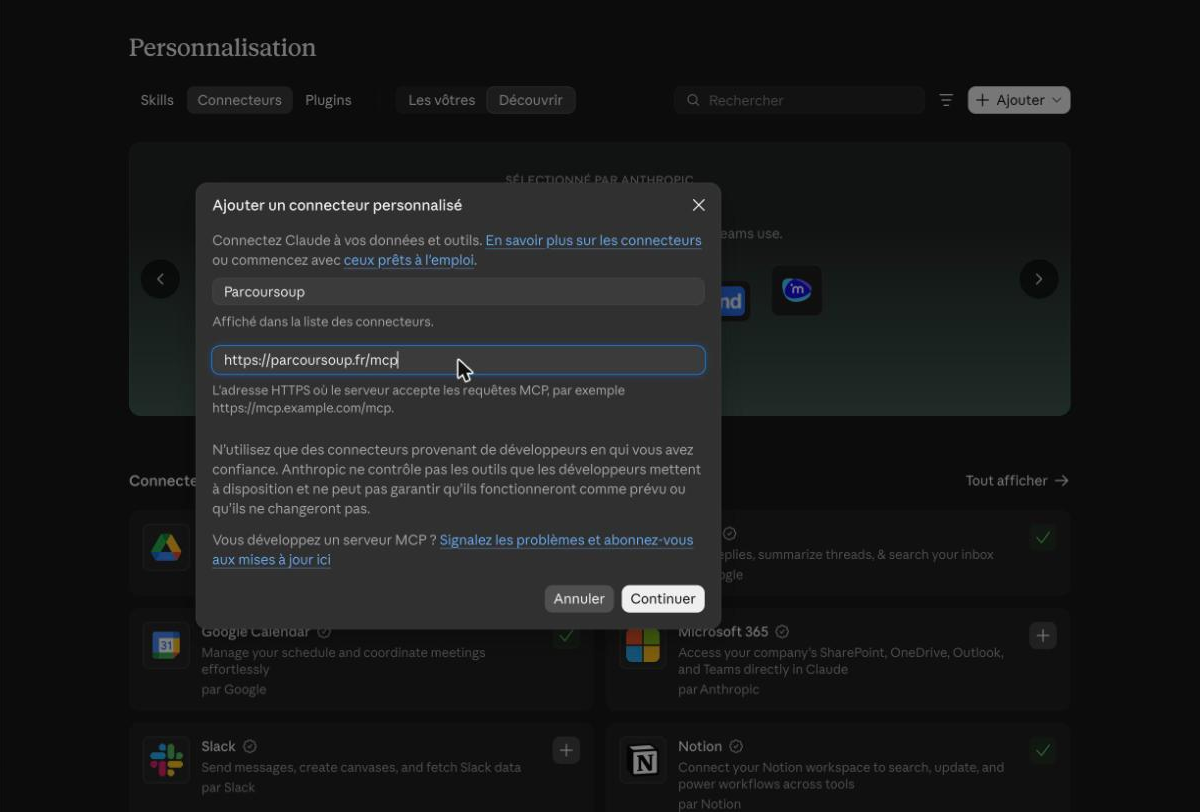Click the Google Calendar icon
This screenshot has width=1200, height=812.
(166, 645)
